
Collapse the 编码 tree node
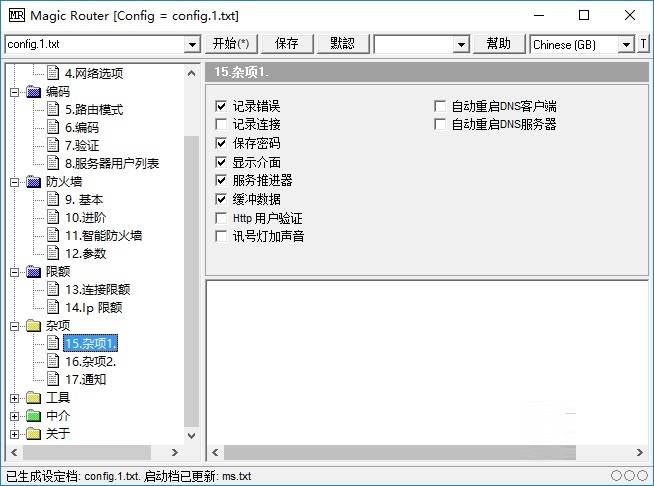pyautogui.click(x=14, y=92)
